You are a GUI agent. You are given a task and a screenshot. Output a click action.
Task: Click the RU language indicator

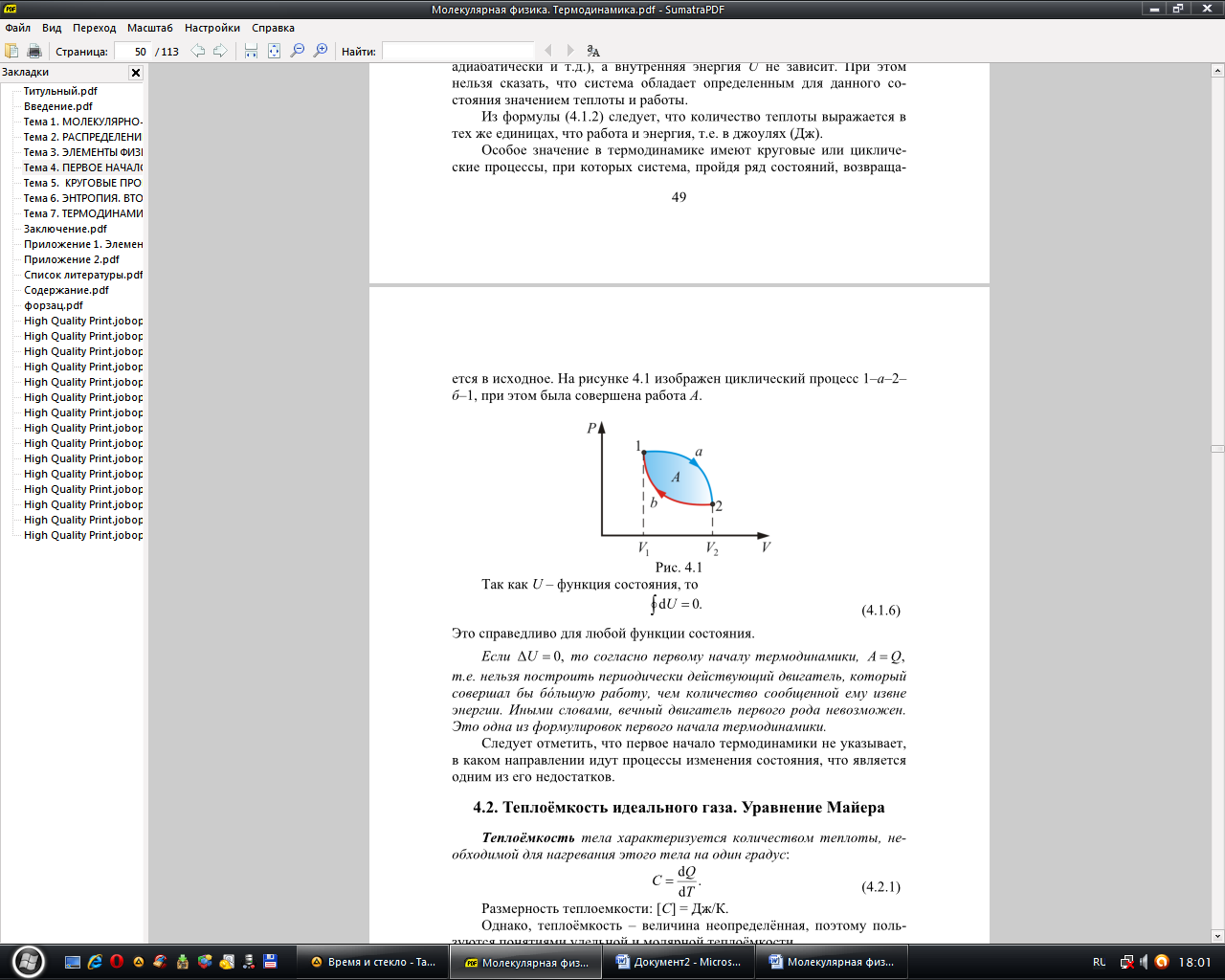point(1099,962)
